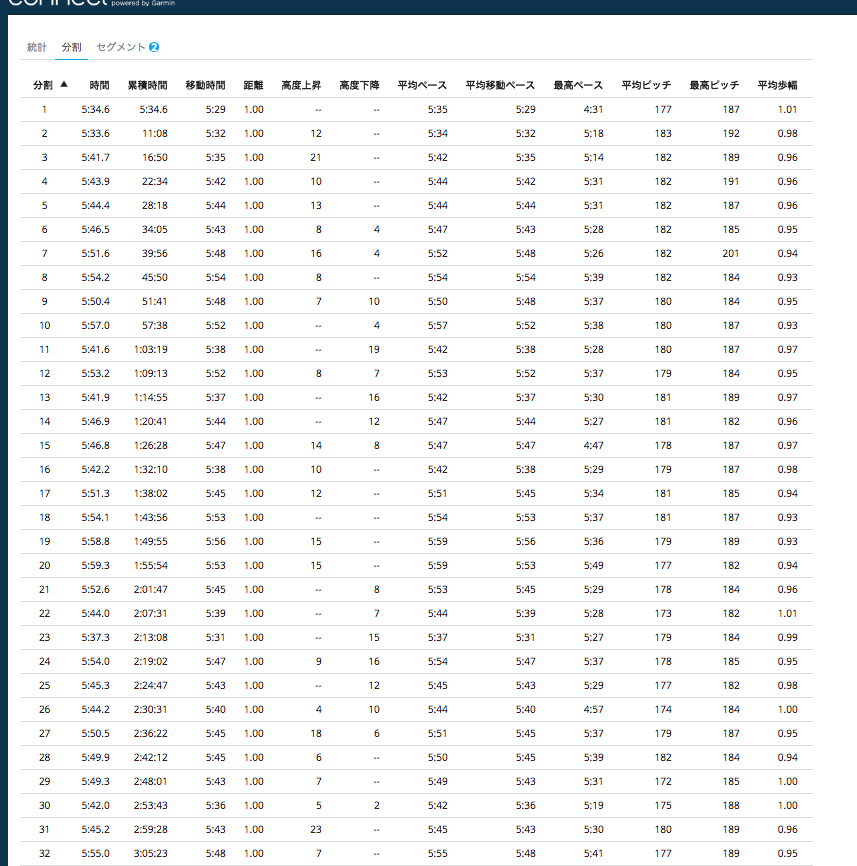Click cumulative time 45:50 in lap 8
Screen dimensions: 857x866
pyautogui.click(x=155, y=277)
